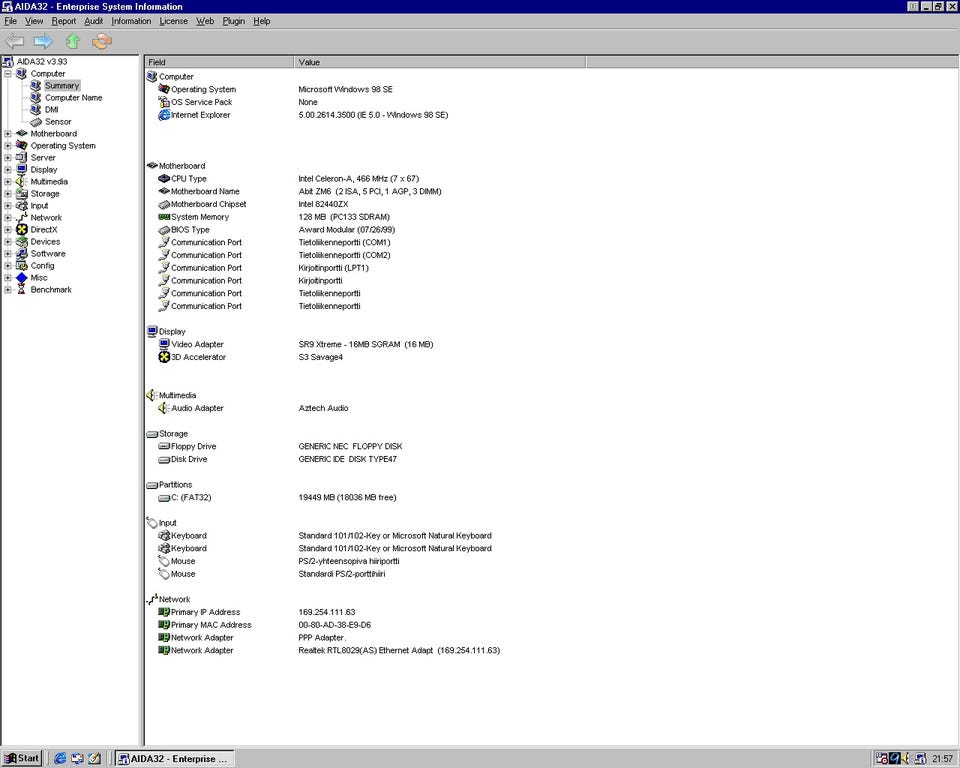Expand the DirectX tree node

[x=8, y=230]
